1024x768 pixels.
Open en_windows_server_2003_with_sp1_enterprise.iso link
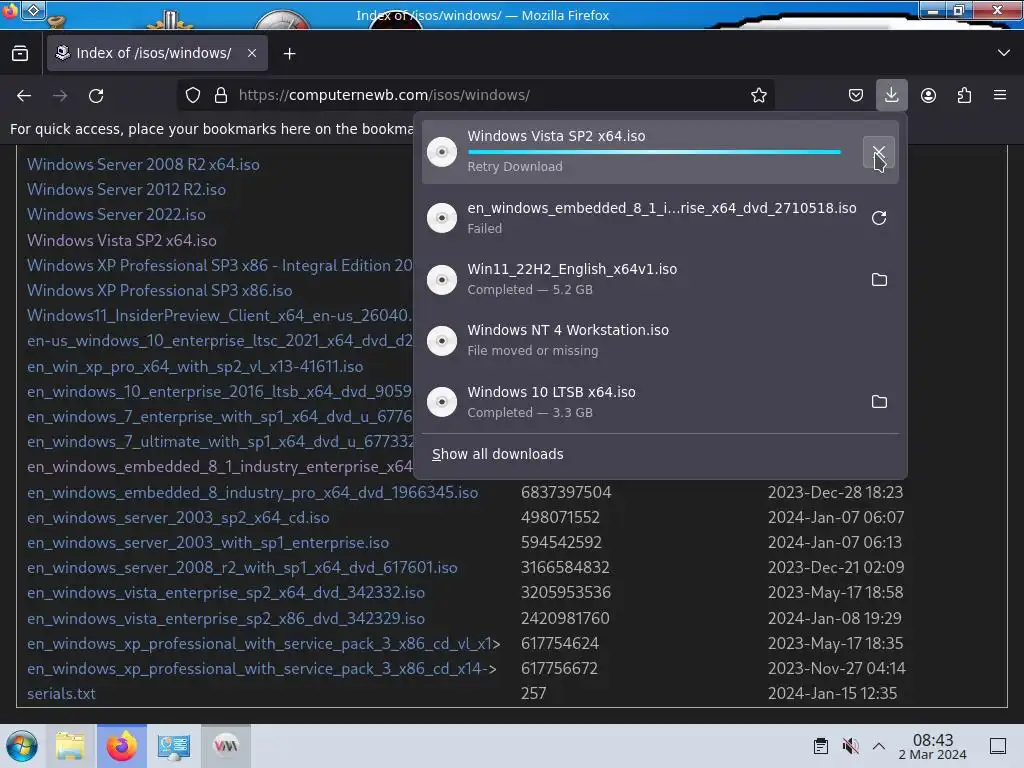208,543
